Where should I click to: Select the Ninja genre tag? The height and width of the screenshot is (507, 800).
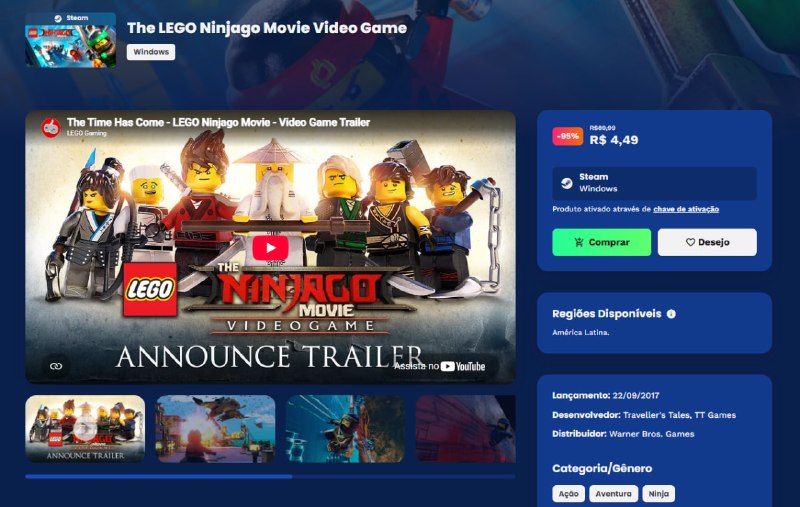(x=659, y=493)
